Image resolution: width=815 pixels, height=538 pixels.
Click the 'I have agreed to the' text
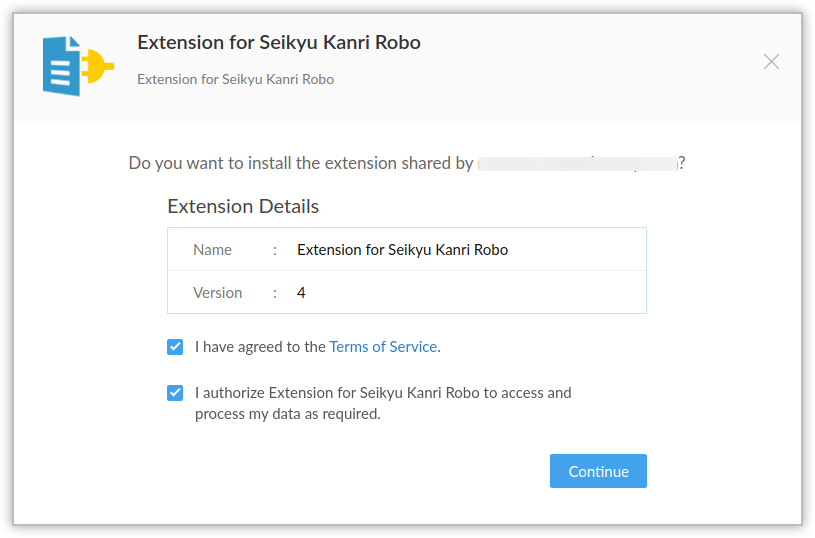[x=260, y=347]
